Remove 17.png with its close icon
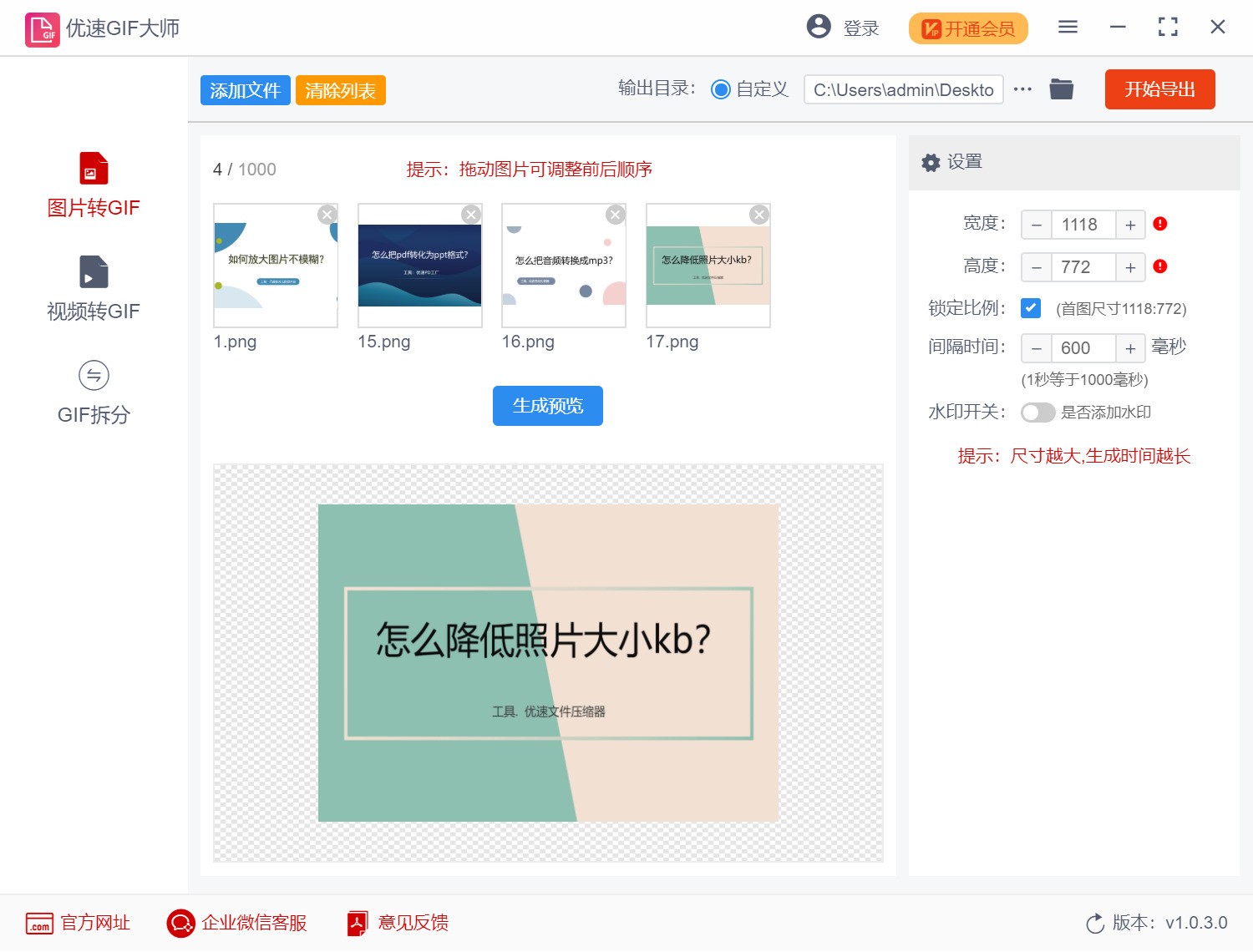 coord(759,215)
